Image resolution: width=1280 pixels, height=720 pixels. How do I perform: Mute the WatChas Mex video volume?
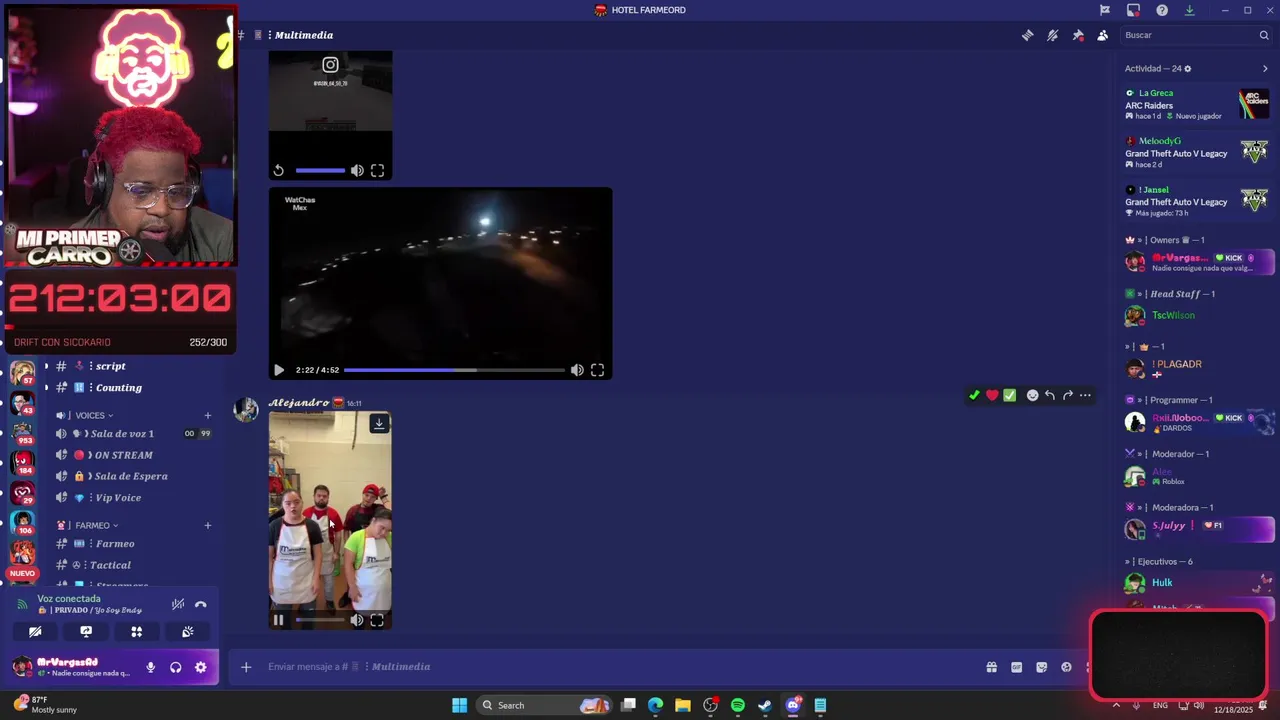point(577,370)
